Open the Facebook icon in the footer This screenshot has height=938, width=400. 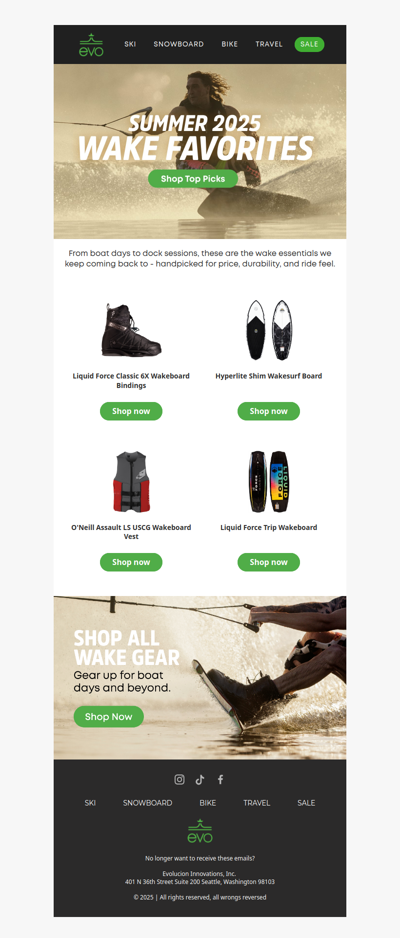220,779
